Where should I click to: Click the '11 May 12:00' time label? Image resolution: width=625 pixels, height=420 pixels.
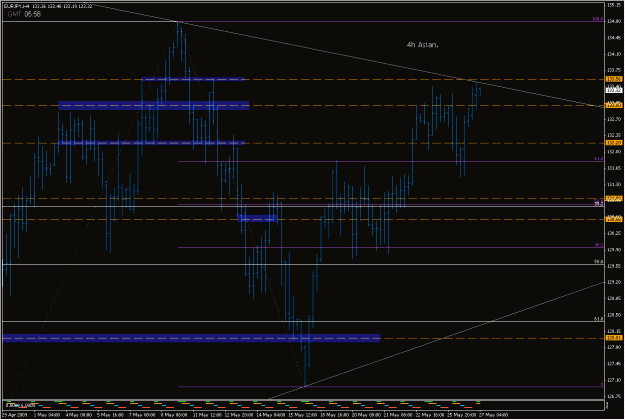click(x=207, y=415)
